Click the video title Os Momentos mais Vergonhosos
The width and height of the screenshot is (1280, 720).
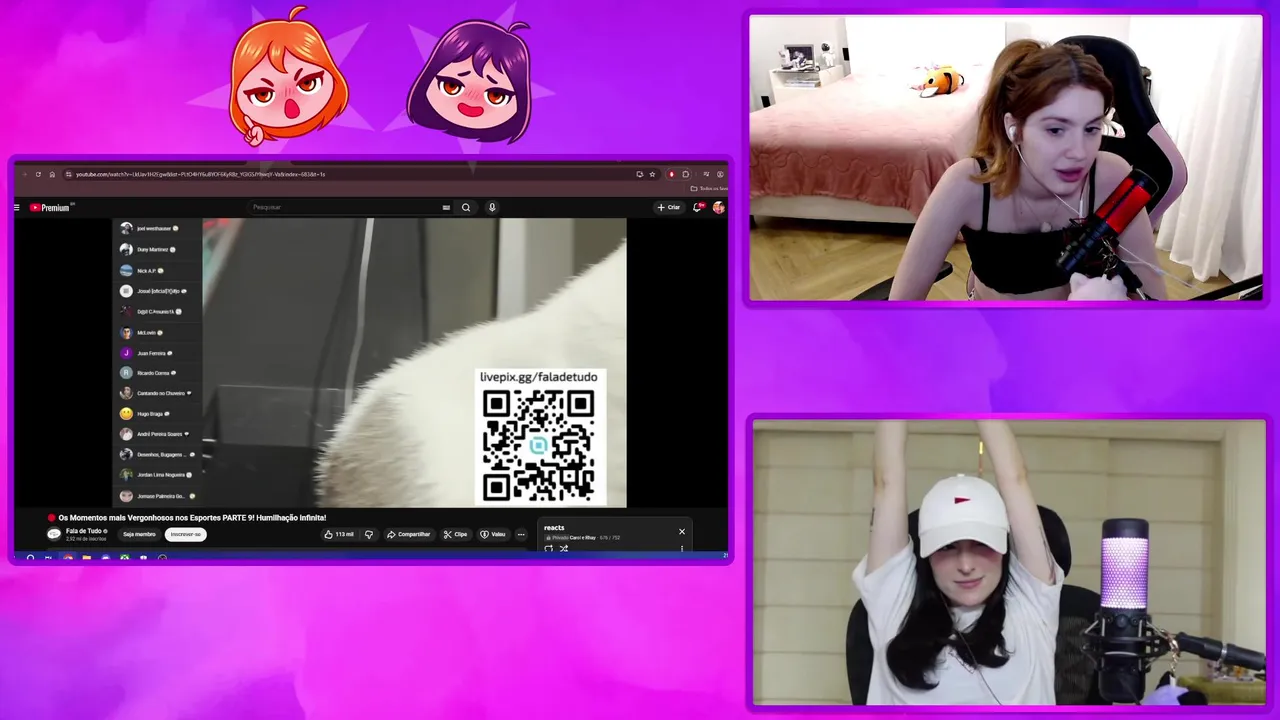coord(192,518)
